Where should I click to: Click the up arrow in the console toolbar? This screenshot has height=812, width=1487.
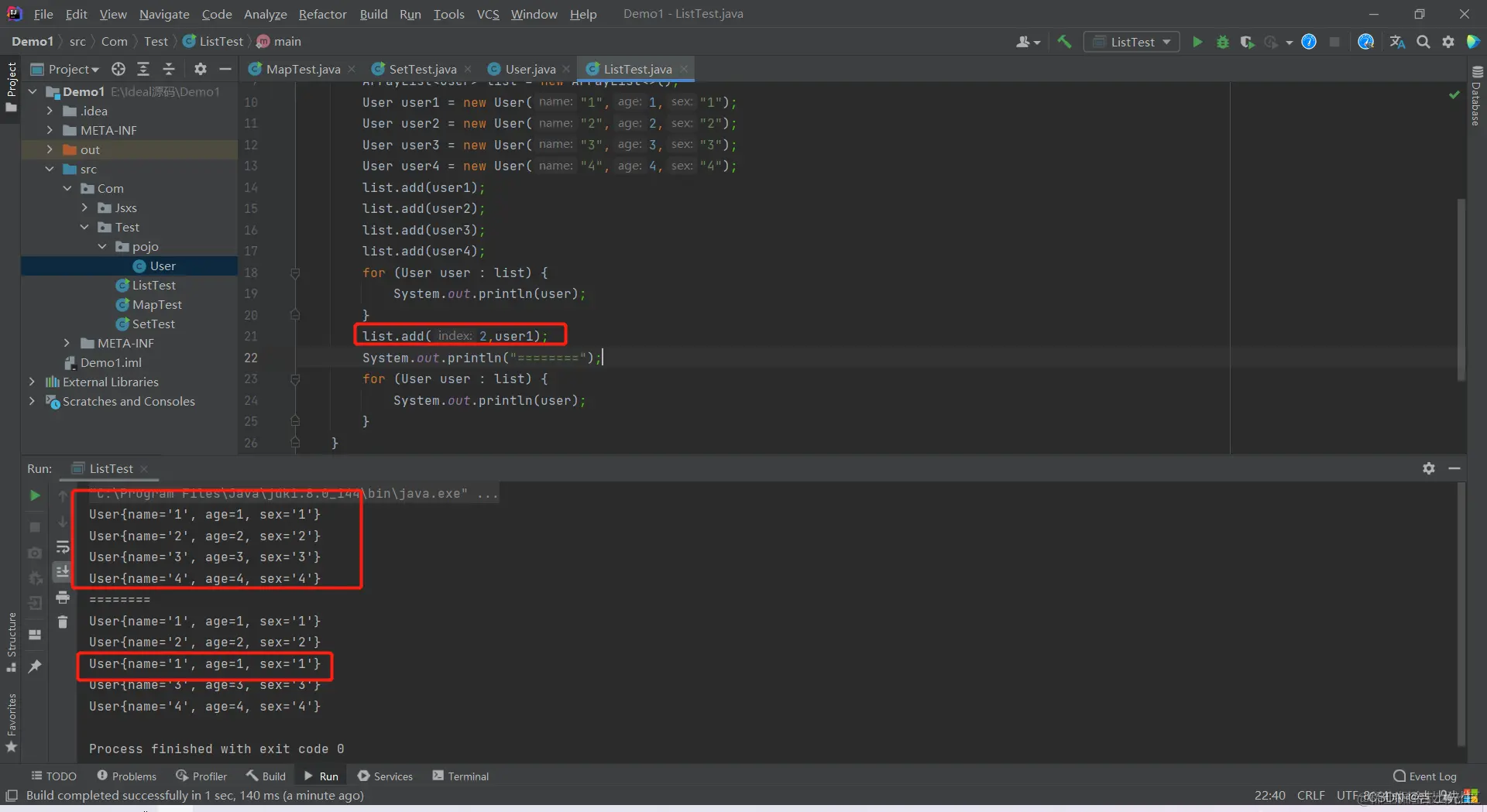(x=63, y=495)
